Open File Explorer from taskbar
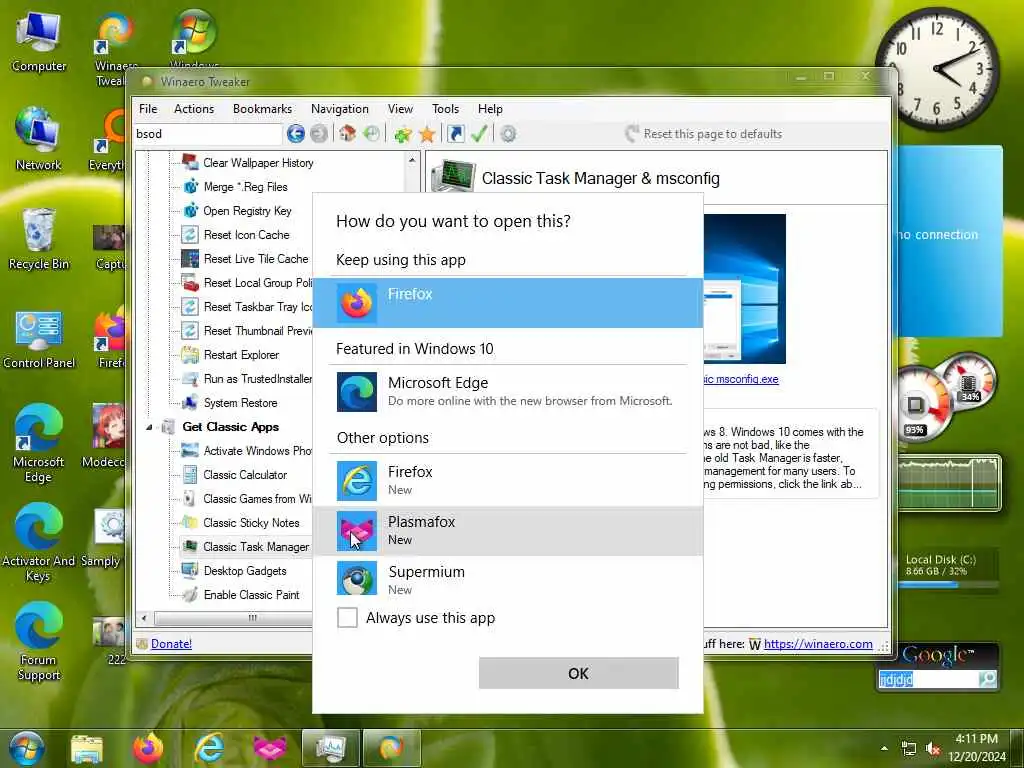 point(87,749)
